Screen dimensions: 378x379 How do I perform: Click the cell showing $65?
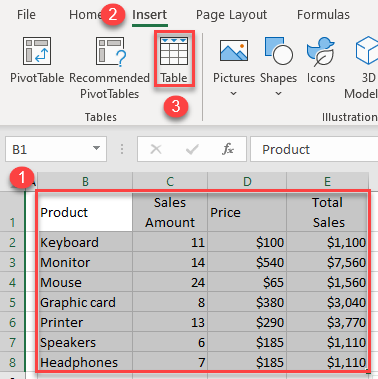point(247,282)
